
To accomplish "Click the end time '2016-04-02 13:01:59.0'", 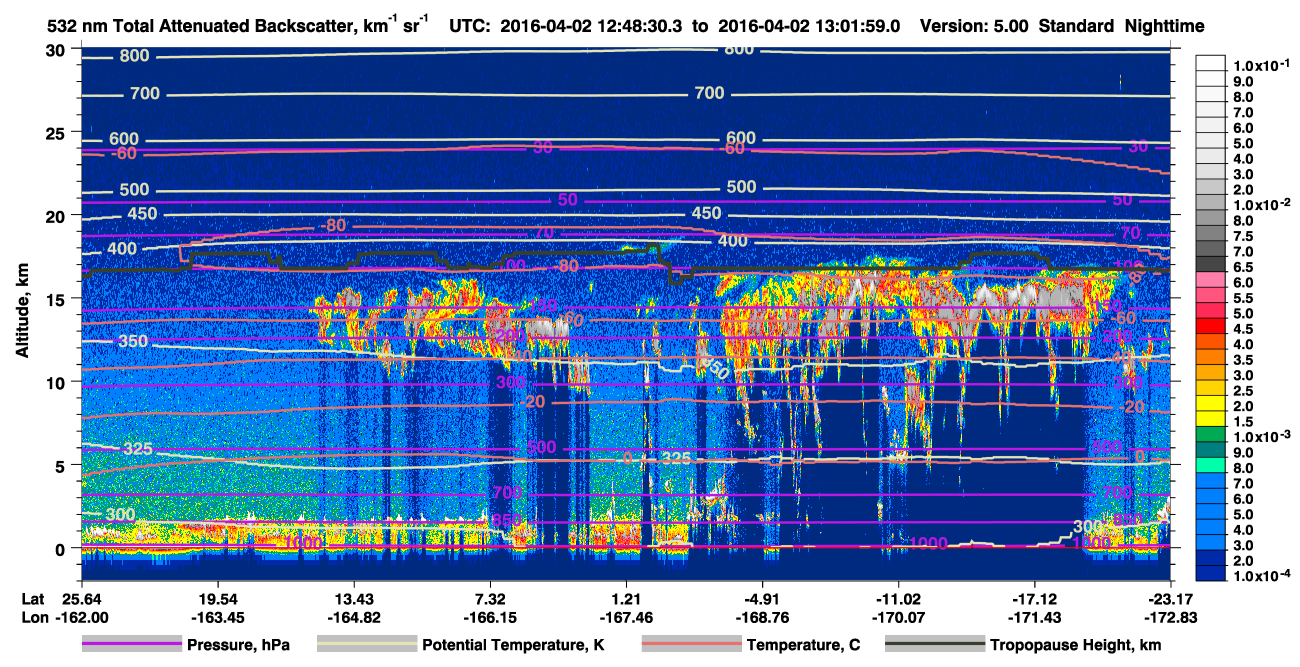I will (811, 26).
